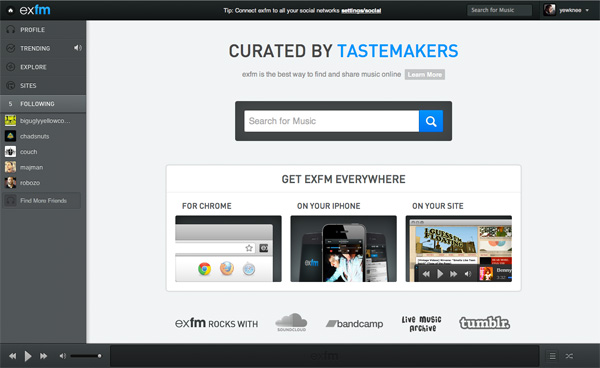Click the Sites icon in sidebar

[x=11, y=85]
